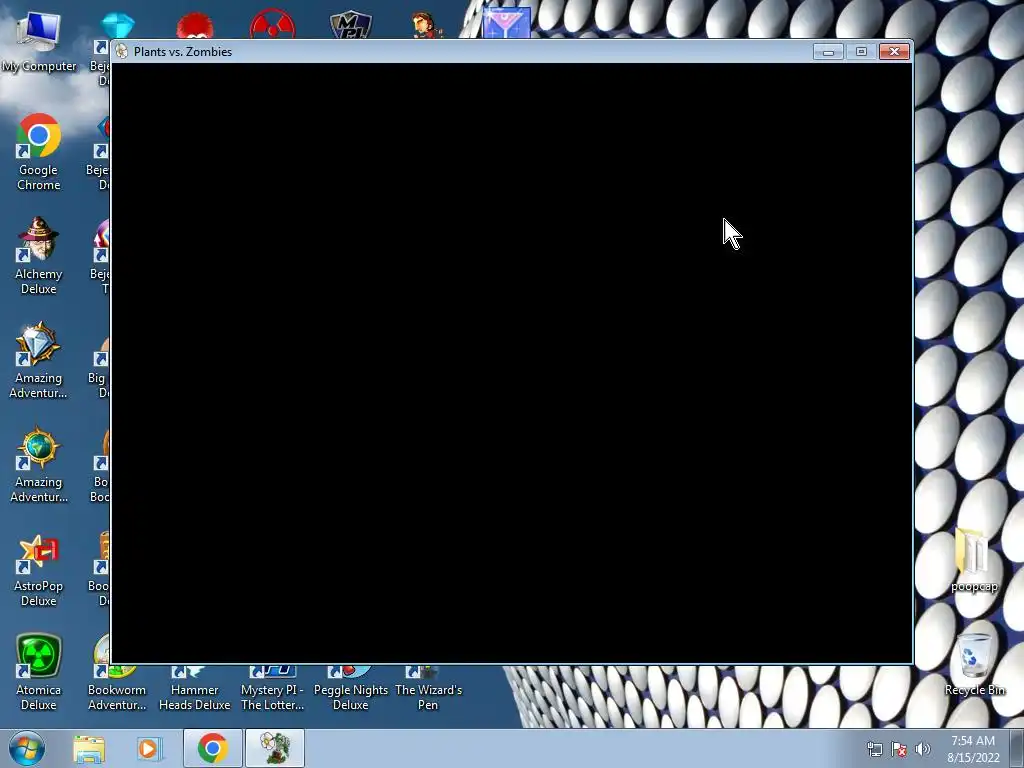1024x768 pixels.
Task: Click the Show Desktop strip at the taskbar end
Action: tap(1017, 748)
